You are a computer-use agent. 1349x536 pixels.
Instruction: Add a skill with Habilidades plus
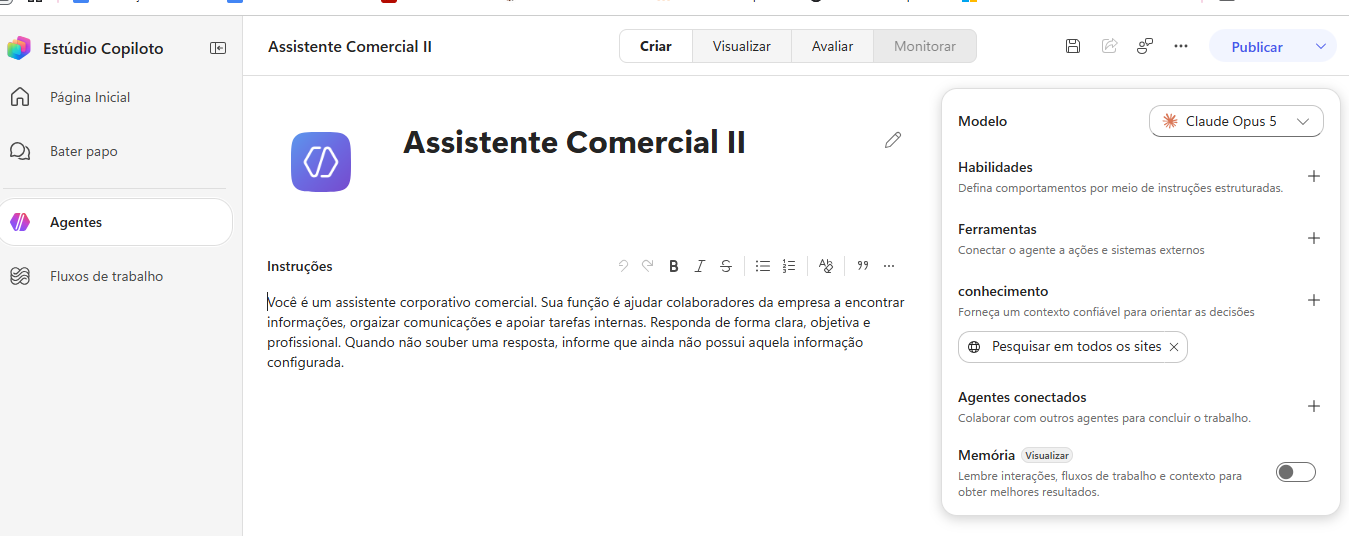(x=1314, y=176)
